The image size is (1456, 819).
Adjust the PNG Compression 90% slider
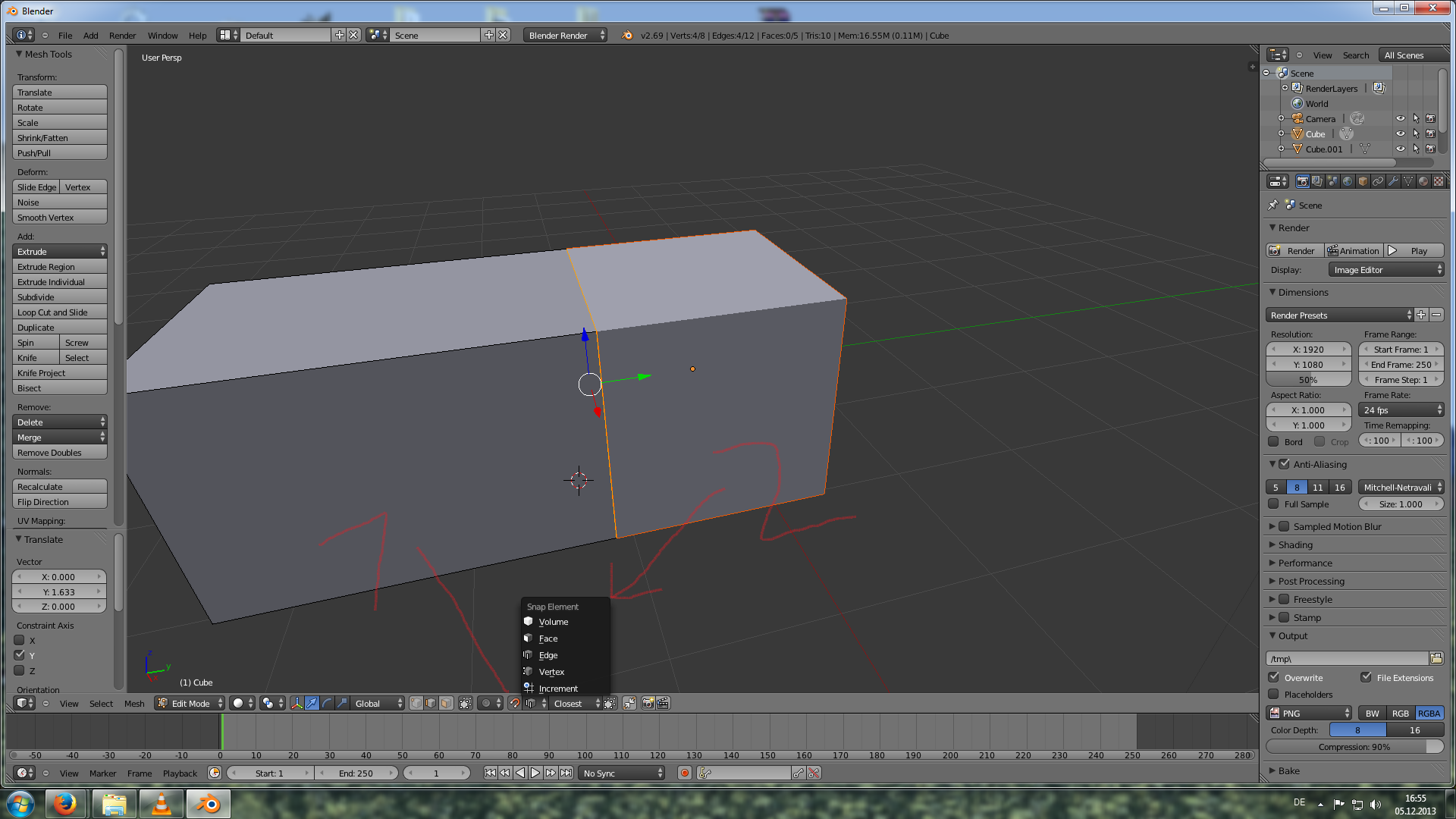(1354, 747)
